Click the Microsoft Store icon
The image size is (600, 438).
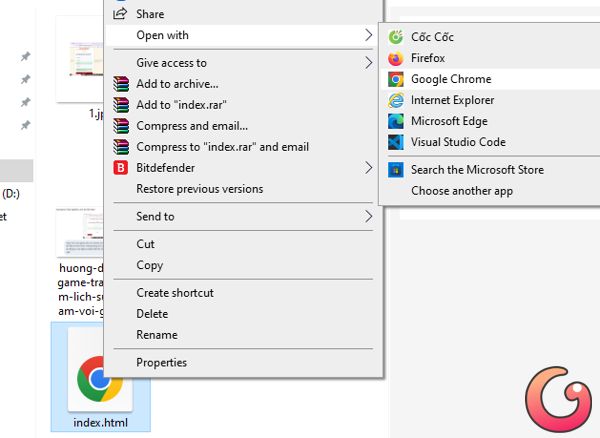pos(395,170)
